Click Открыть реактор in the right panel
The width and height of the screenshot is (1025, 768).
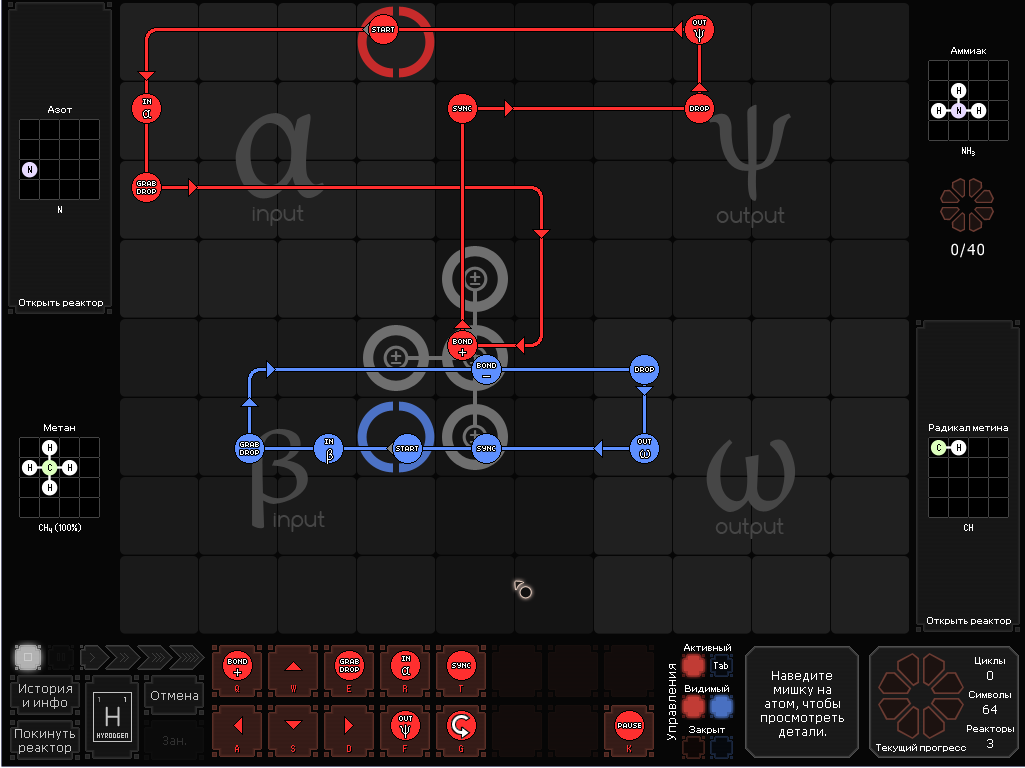click(968, 620)
